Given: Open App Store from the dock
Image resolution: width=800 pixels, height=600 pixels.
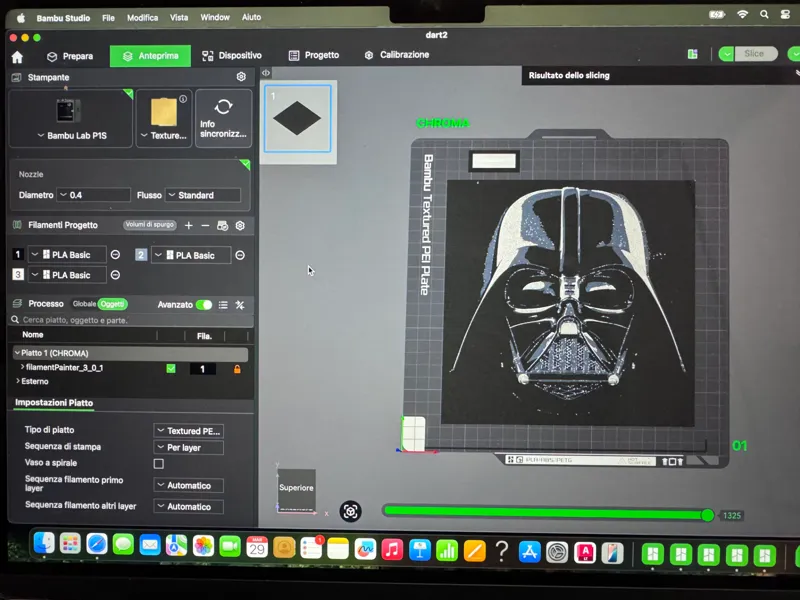Looking at the screenshot, I should coord(529,552).
